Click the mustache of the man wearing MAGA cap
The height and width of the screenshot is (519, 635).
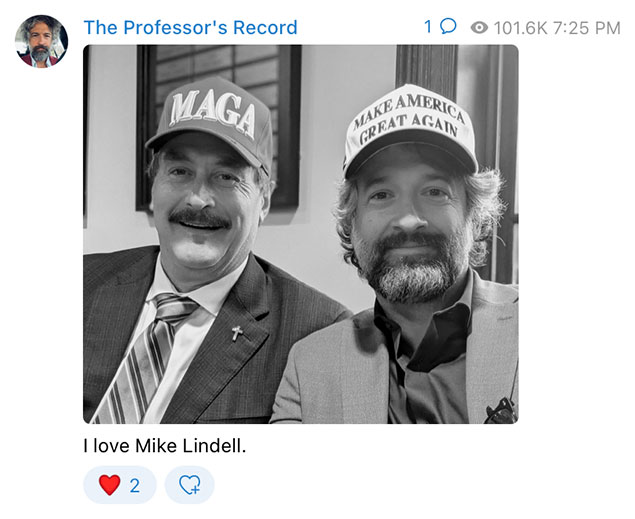200,219
